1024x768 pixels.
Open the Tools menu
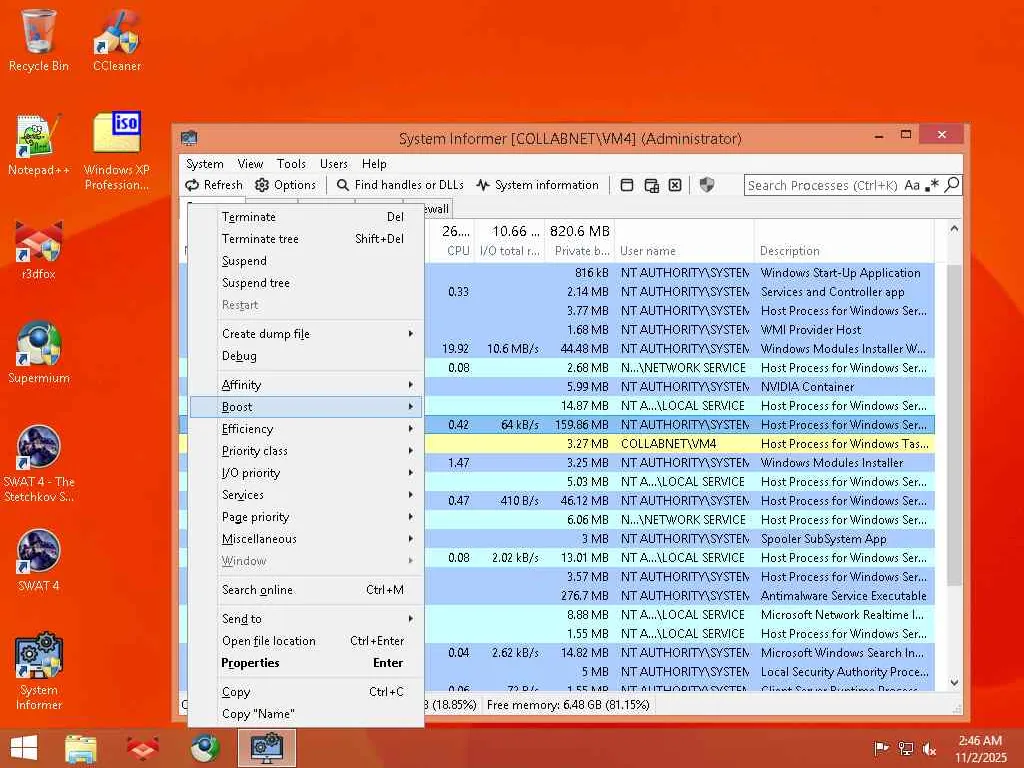coord(291,164)
